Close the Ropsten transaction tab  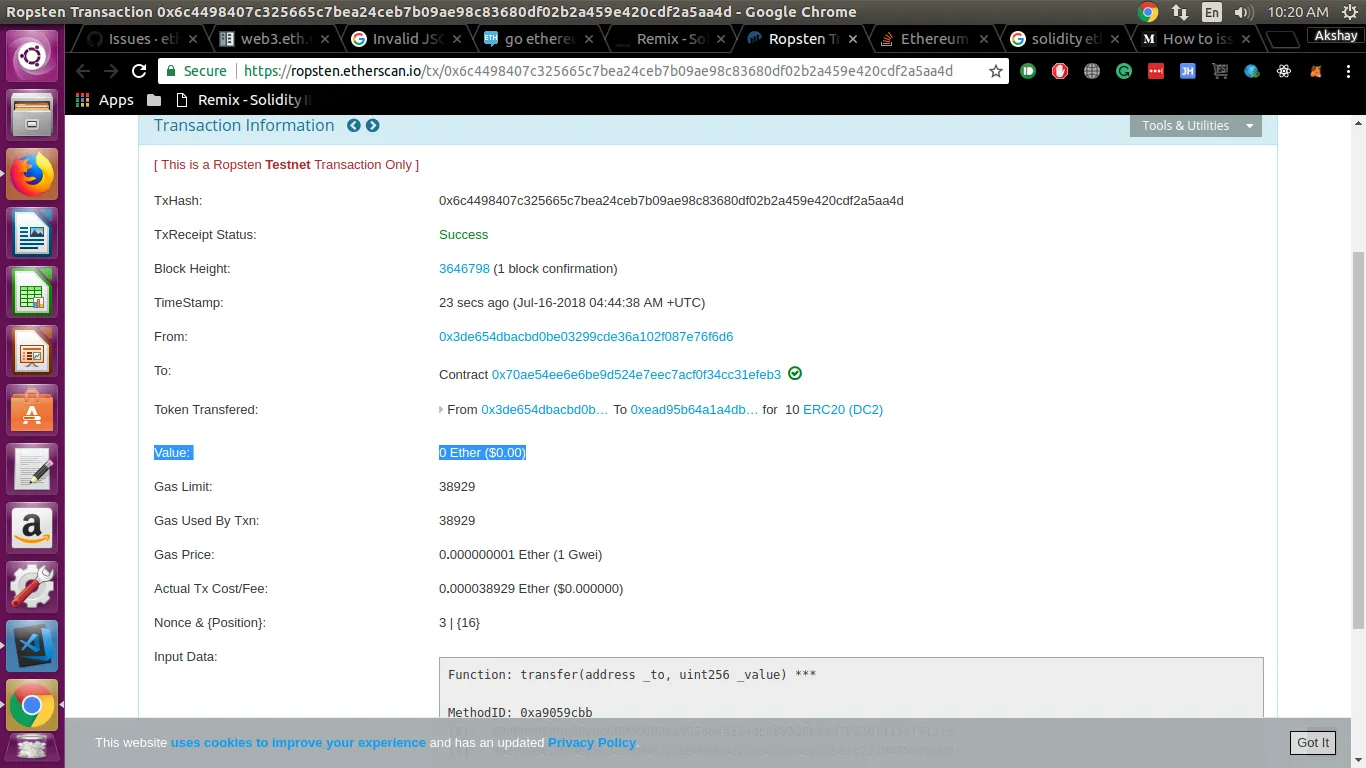pos(851,39)
